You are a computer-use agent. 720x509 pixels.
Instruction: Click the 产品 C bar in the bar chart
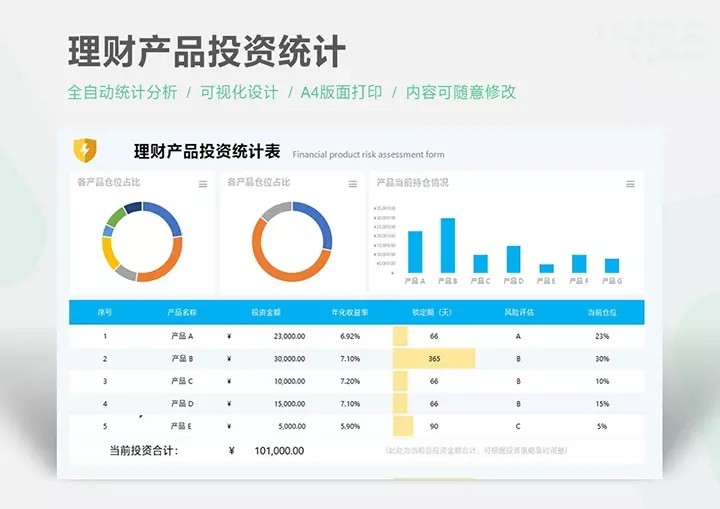(x=481, y=264)
